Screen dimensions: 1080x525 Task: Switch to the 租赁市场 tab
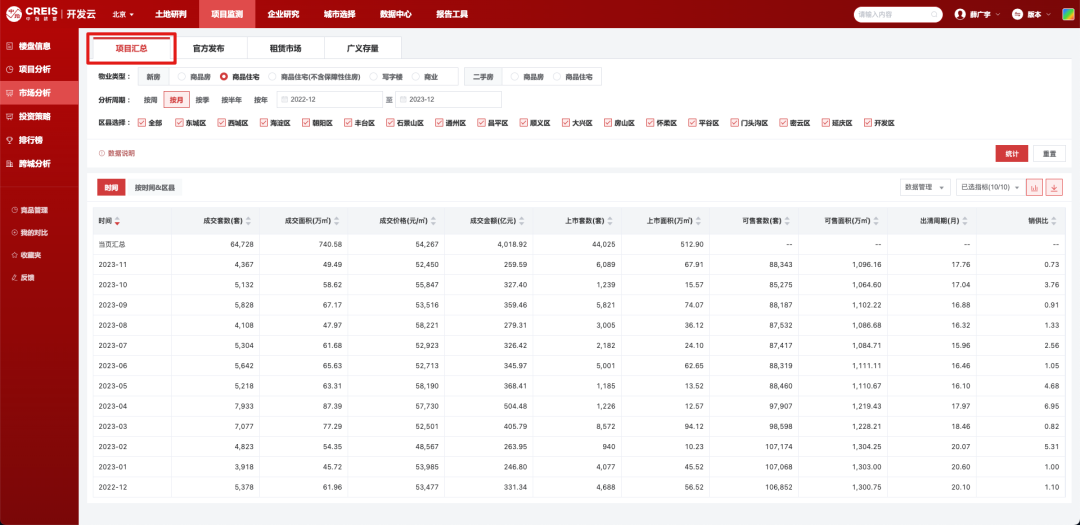(x=285, y=49)
